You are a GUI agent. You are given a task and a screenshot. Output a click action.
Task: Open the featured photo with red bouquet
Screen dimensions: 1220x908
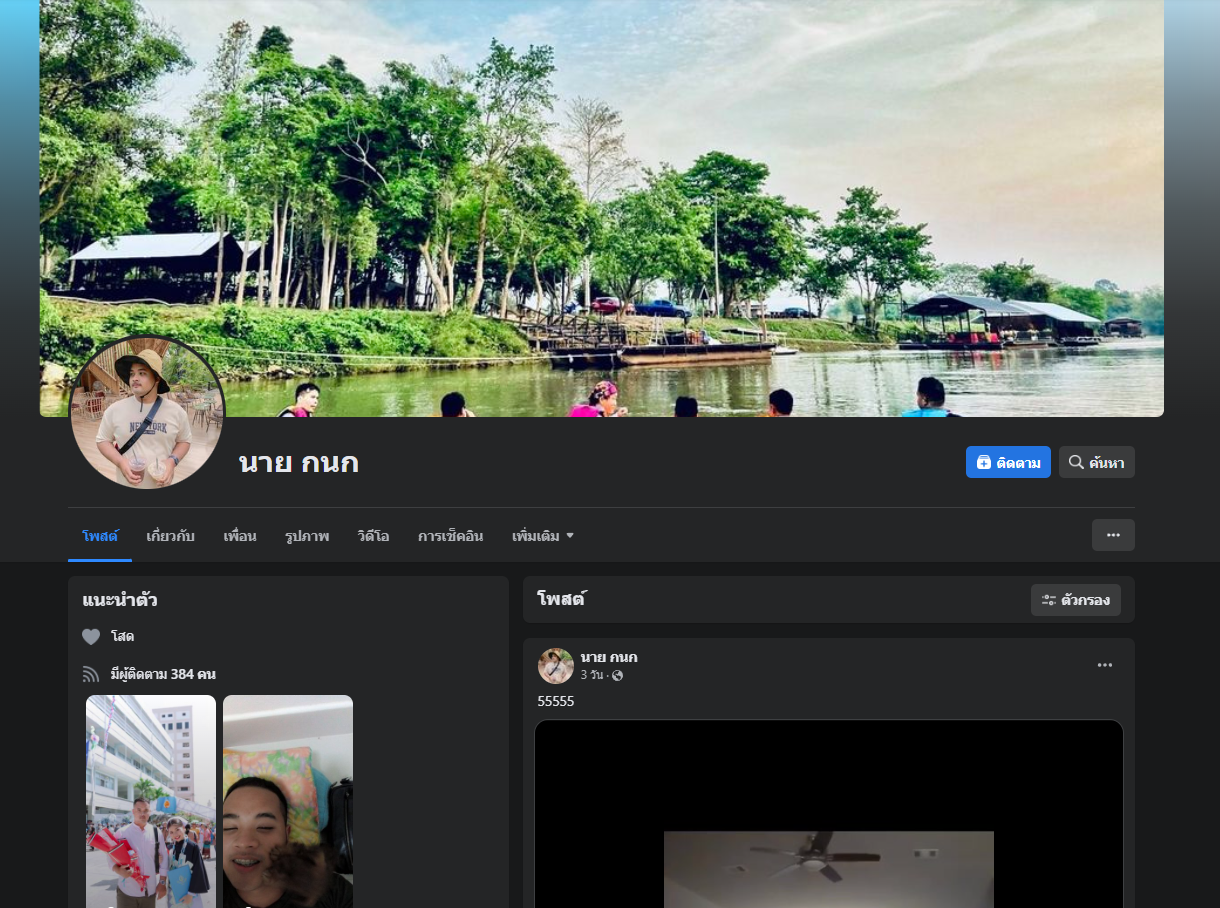pyautogui.click(x=151, y=801)
